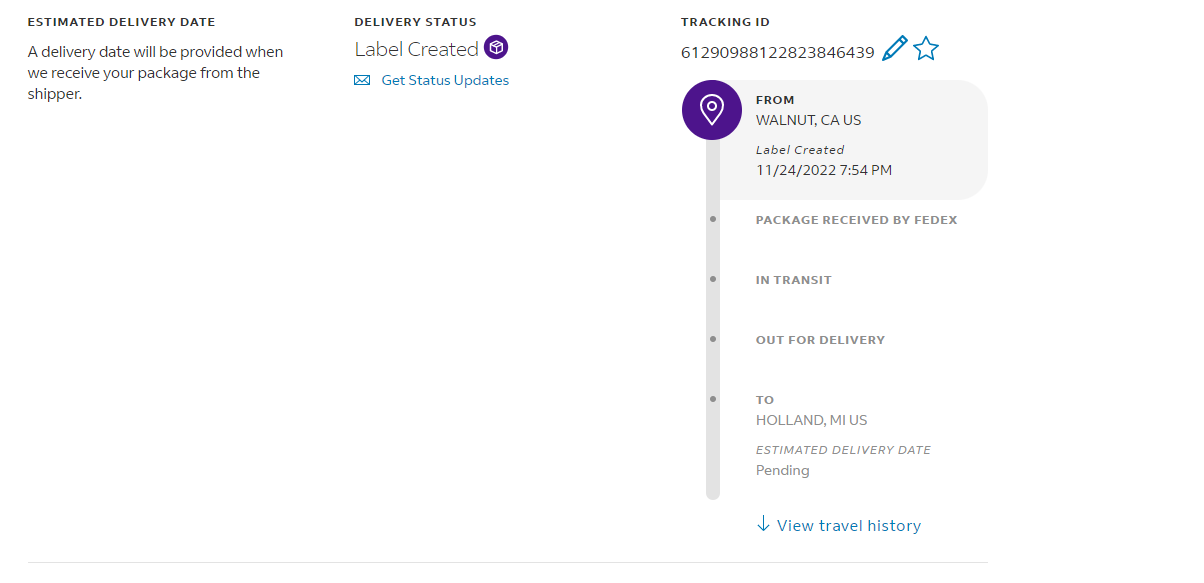Image resolution: width=1204 pixels, height=583 pixels.
Task: Click the In Transit milestone dot
Action: (x=713, y=279)
